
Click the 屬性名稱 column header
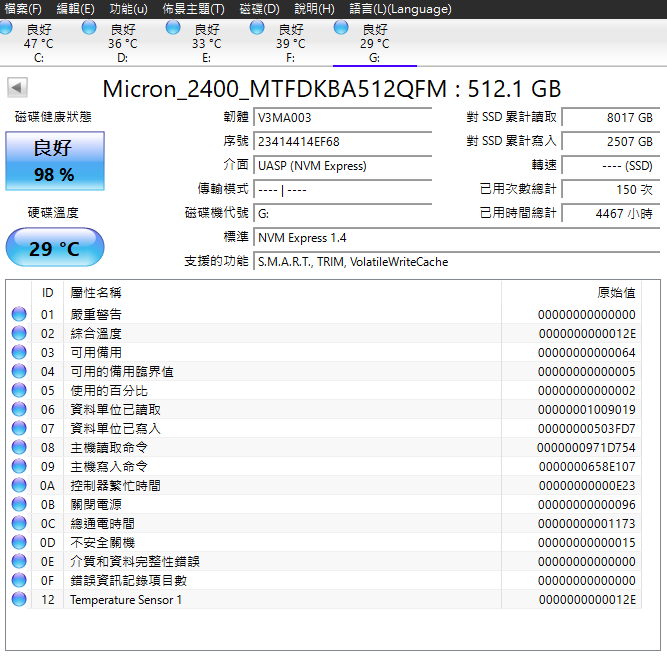[x=282, y=293]
